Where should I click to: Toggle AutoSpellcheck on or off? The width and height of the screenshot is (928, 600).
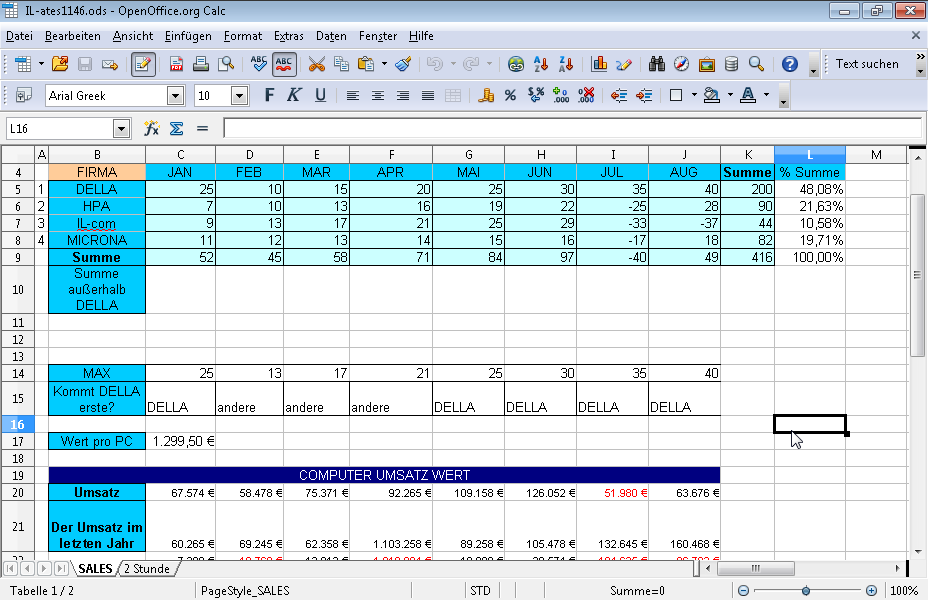tap(284, 64)
